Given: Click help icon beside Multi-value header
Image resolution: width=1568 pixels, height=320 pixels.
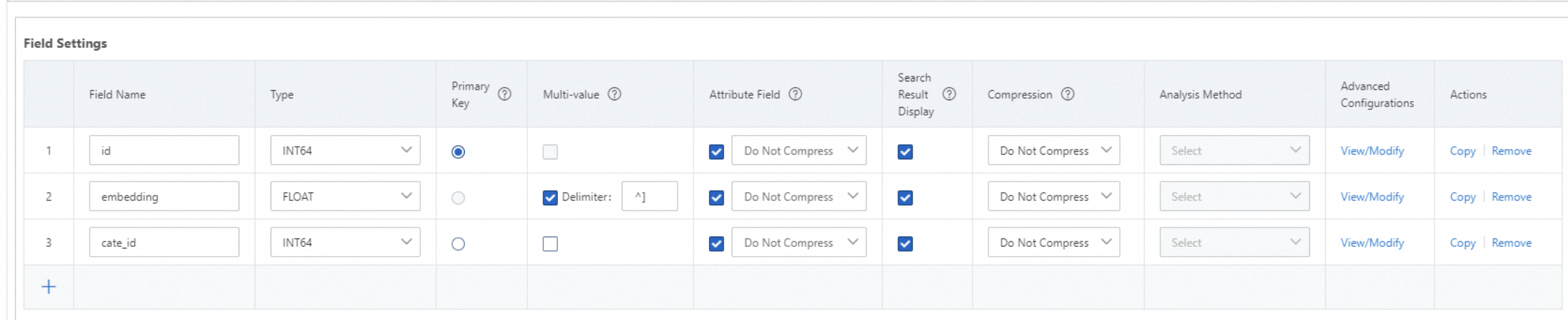Looking at the screenshot, I should click(614, 95).
